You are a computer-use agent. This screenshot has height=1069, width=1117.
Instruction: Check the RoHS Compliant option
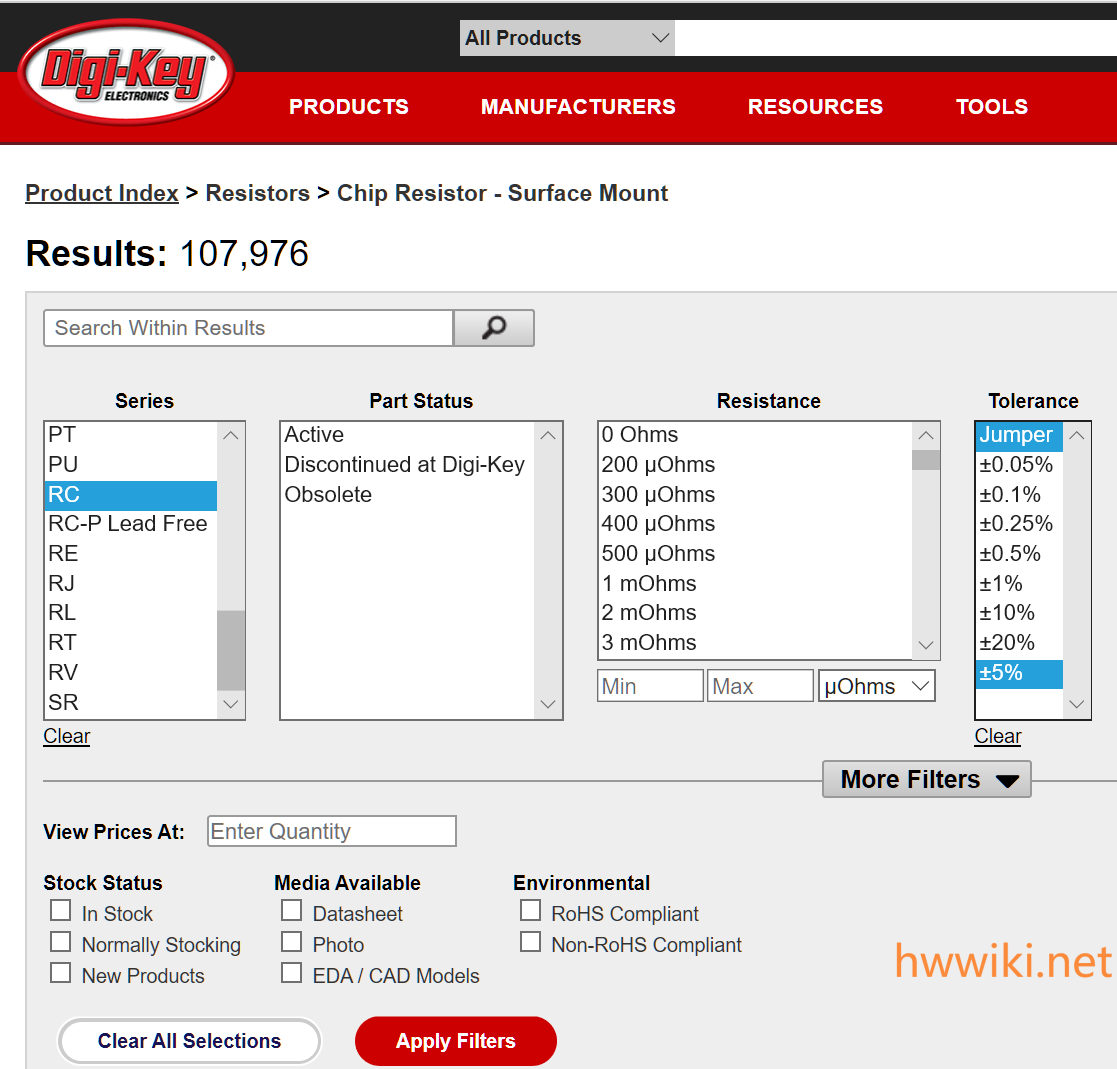coord(530,911)
